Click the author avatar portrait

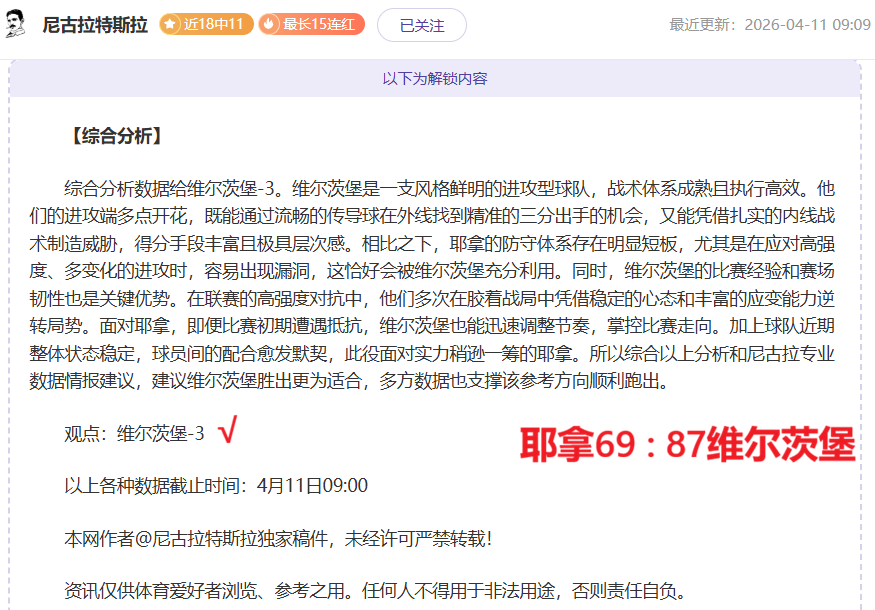[16, 24]
